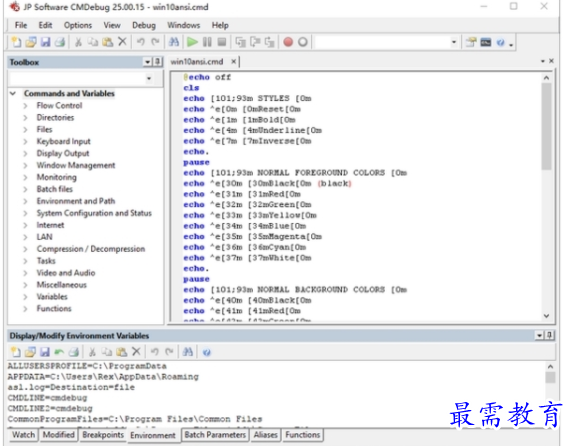Undo last edit in main toolbar
571x446 pixels.
(x=141, y=42)
